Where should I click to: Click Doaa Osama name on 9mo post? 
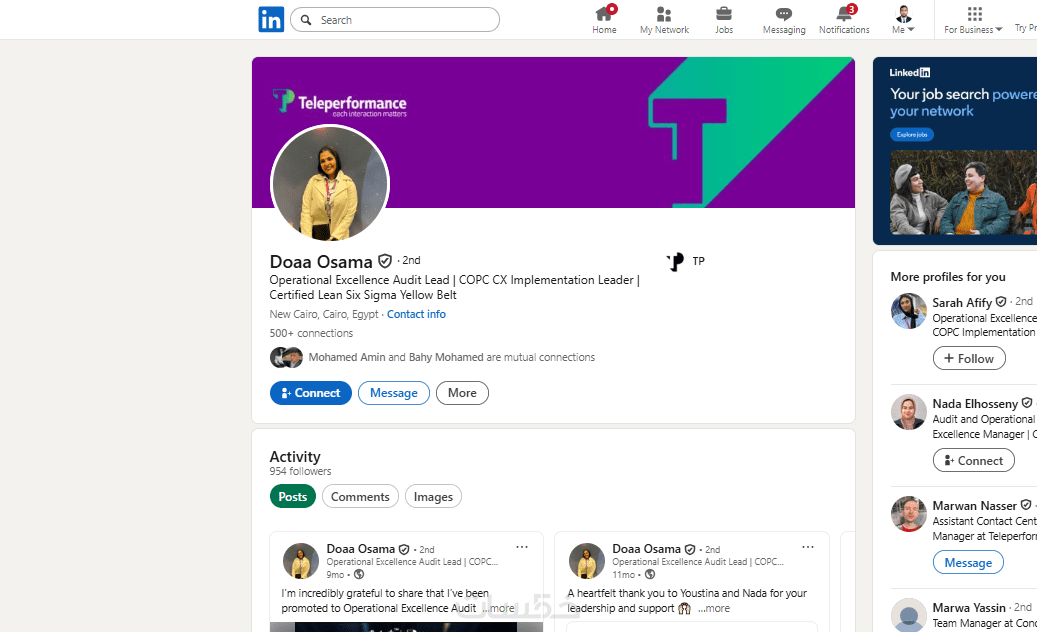[360, 549]
